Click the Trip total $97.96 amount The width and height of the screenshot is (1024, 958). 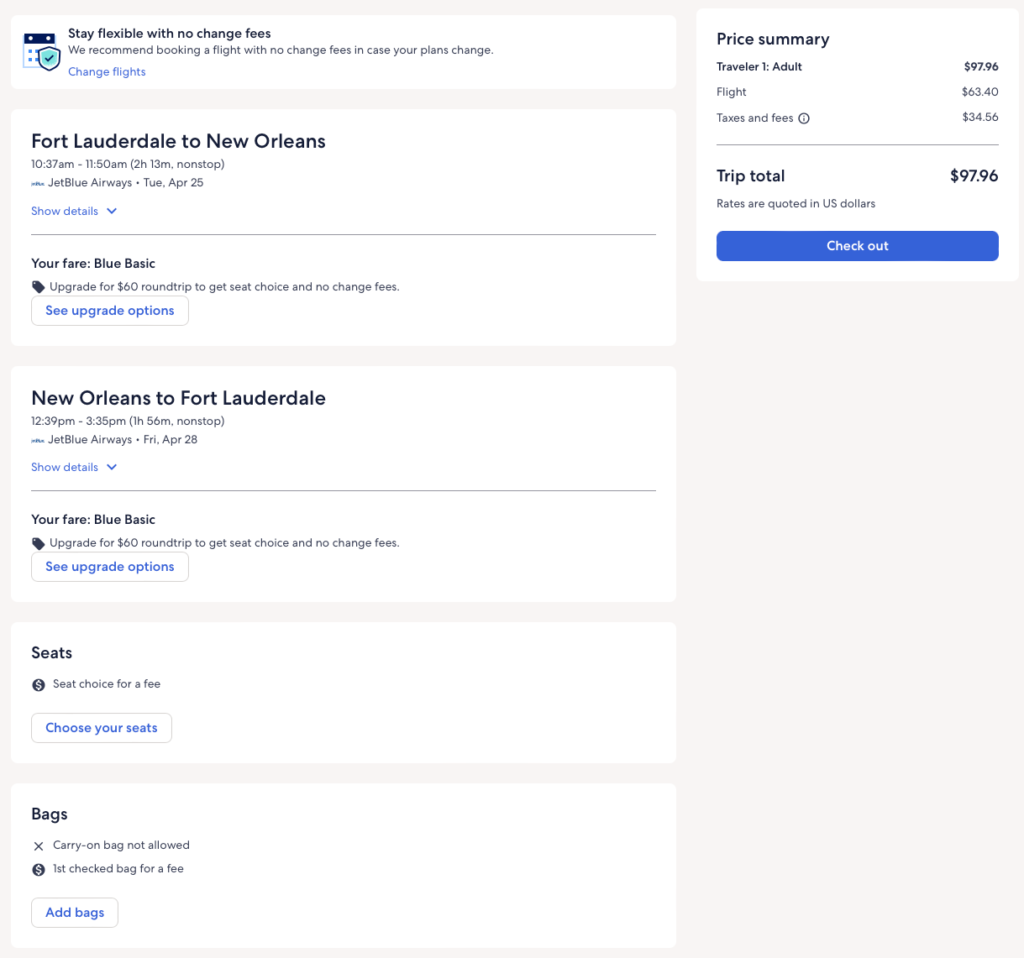[973, 176]
